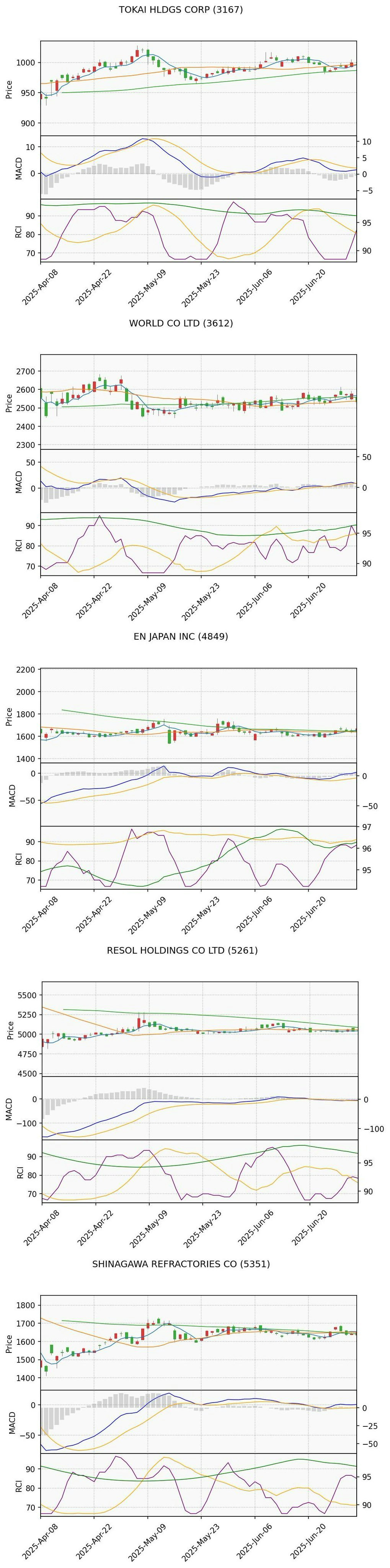This screenshot has height=1568, width=390.
Task: Click the 2025-Apr-22 date label under RESOL chart
Action: click(96, 1227)
